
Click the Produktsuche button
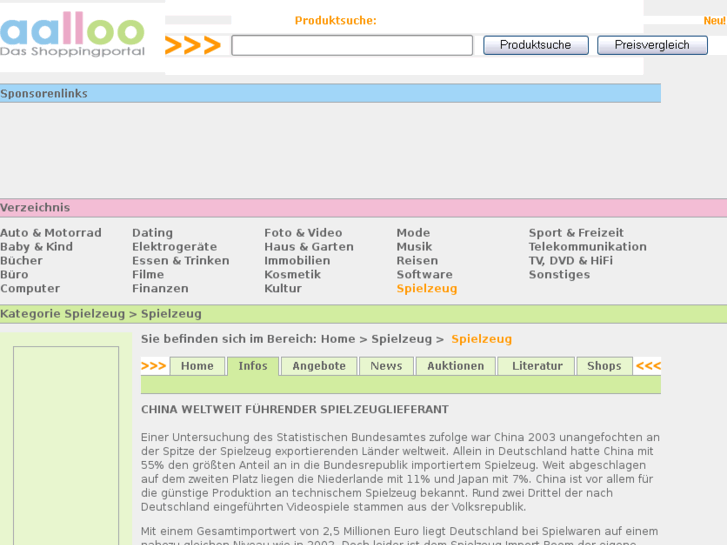point(536,45)
